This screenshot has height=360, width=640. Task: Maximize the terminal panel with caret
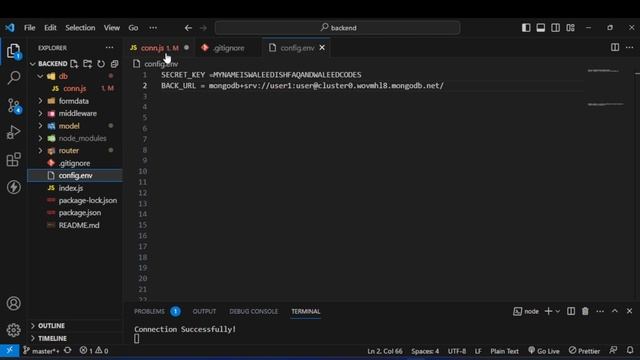pyautogui.click(x=615, y=311)
